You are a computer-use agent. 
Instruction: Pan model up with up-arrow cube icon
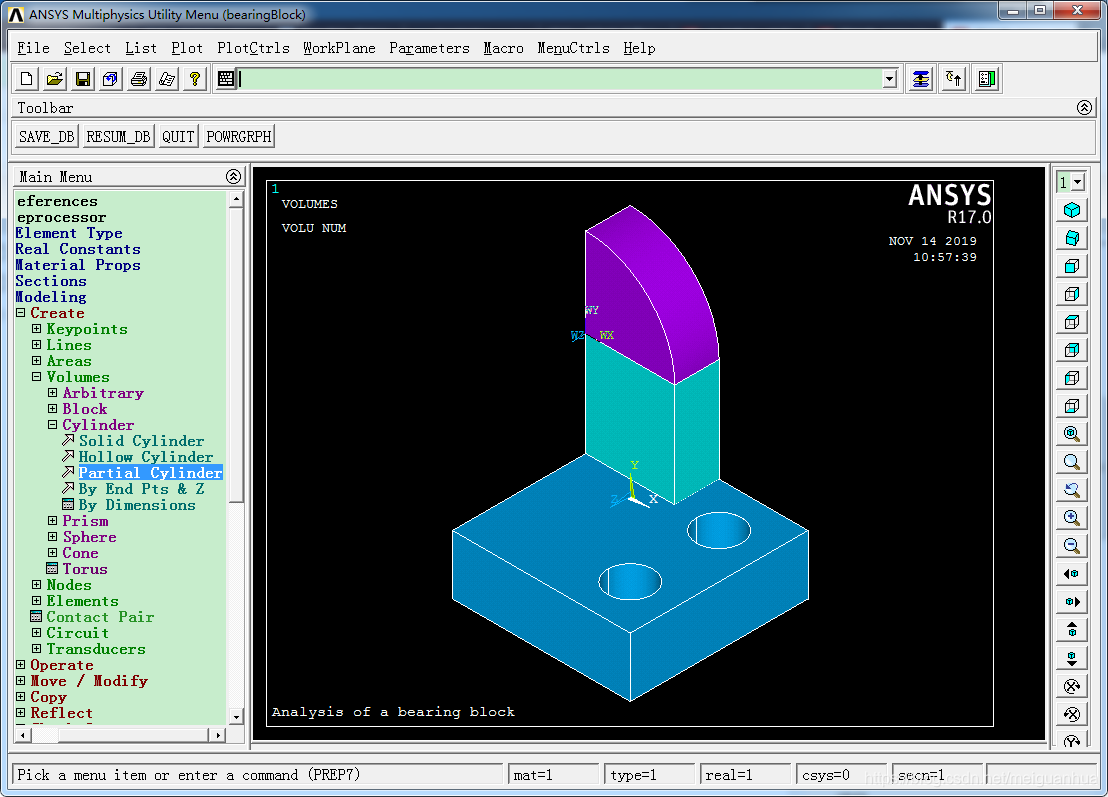1072,630
